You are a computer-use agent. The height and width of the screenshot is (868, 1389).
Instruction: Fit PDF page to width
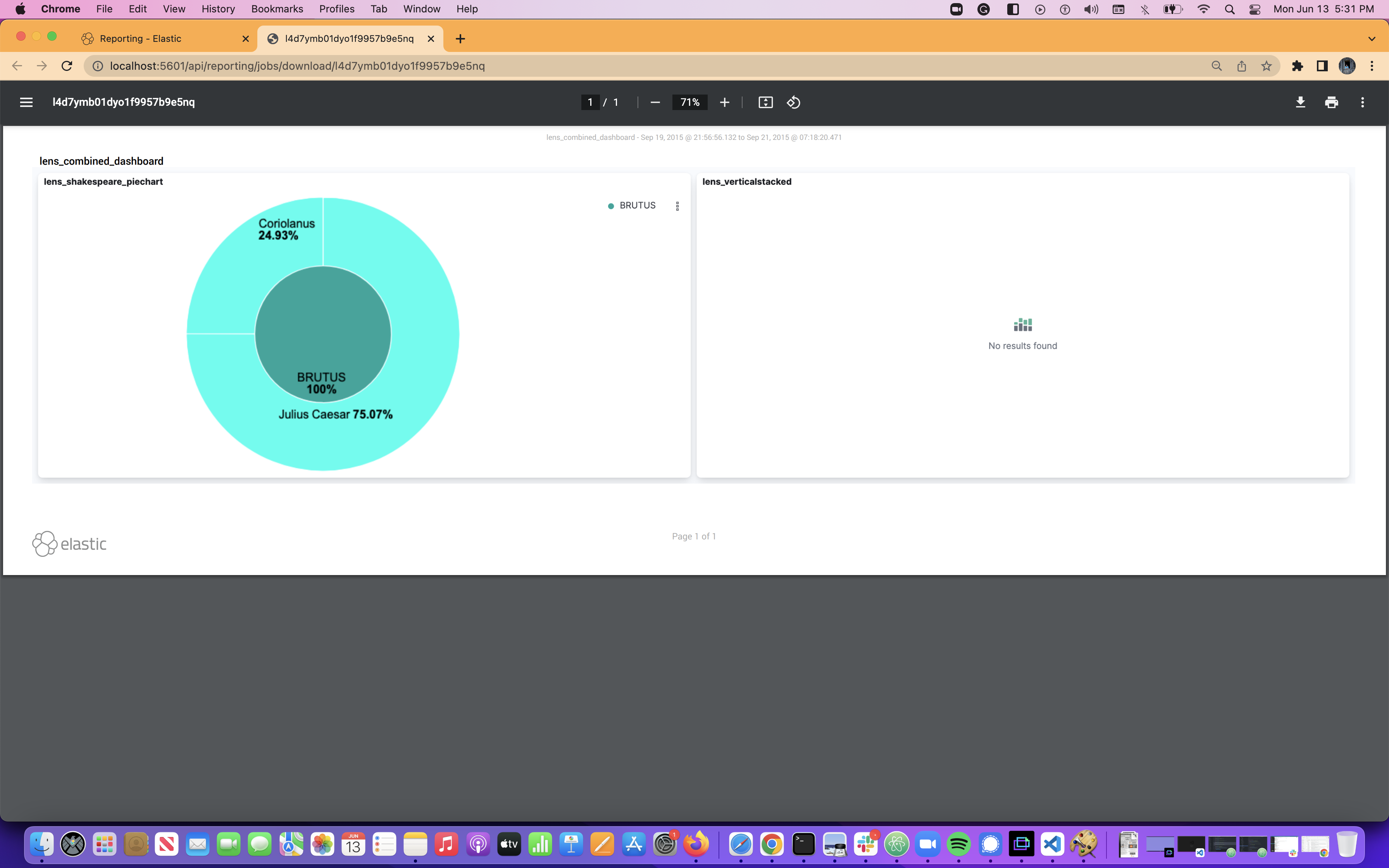click(766, 102)
